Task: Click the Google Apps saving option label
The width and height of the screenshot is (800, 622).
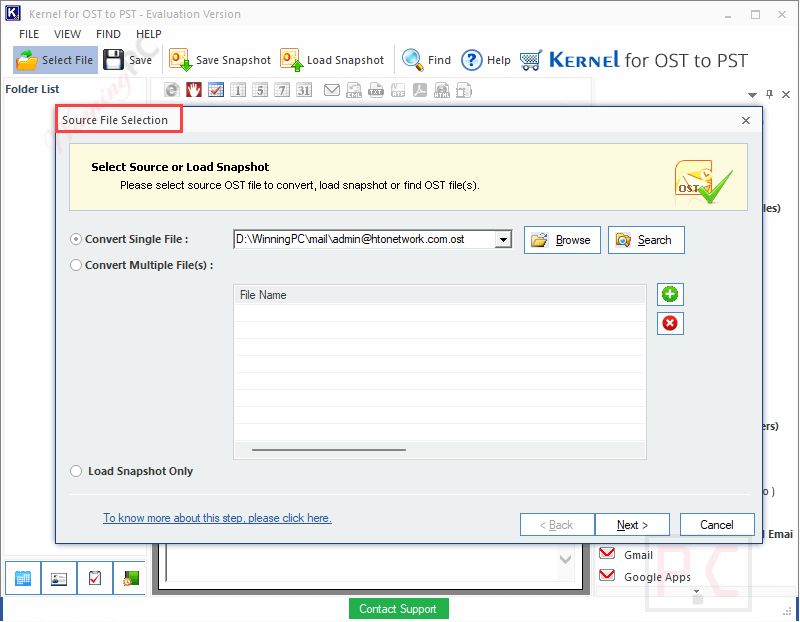Action: (657, 577)
